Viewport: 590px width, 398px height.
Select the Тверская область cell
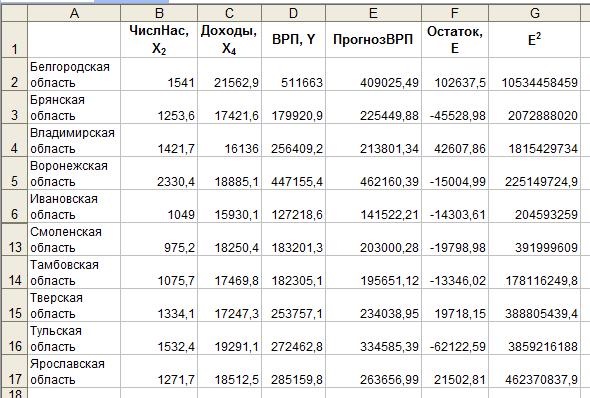pyautogui.click(x=74, y=305)
